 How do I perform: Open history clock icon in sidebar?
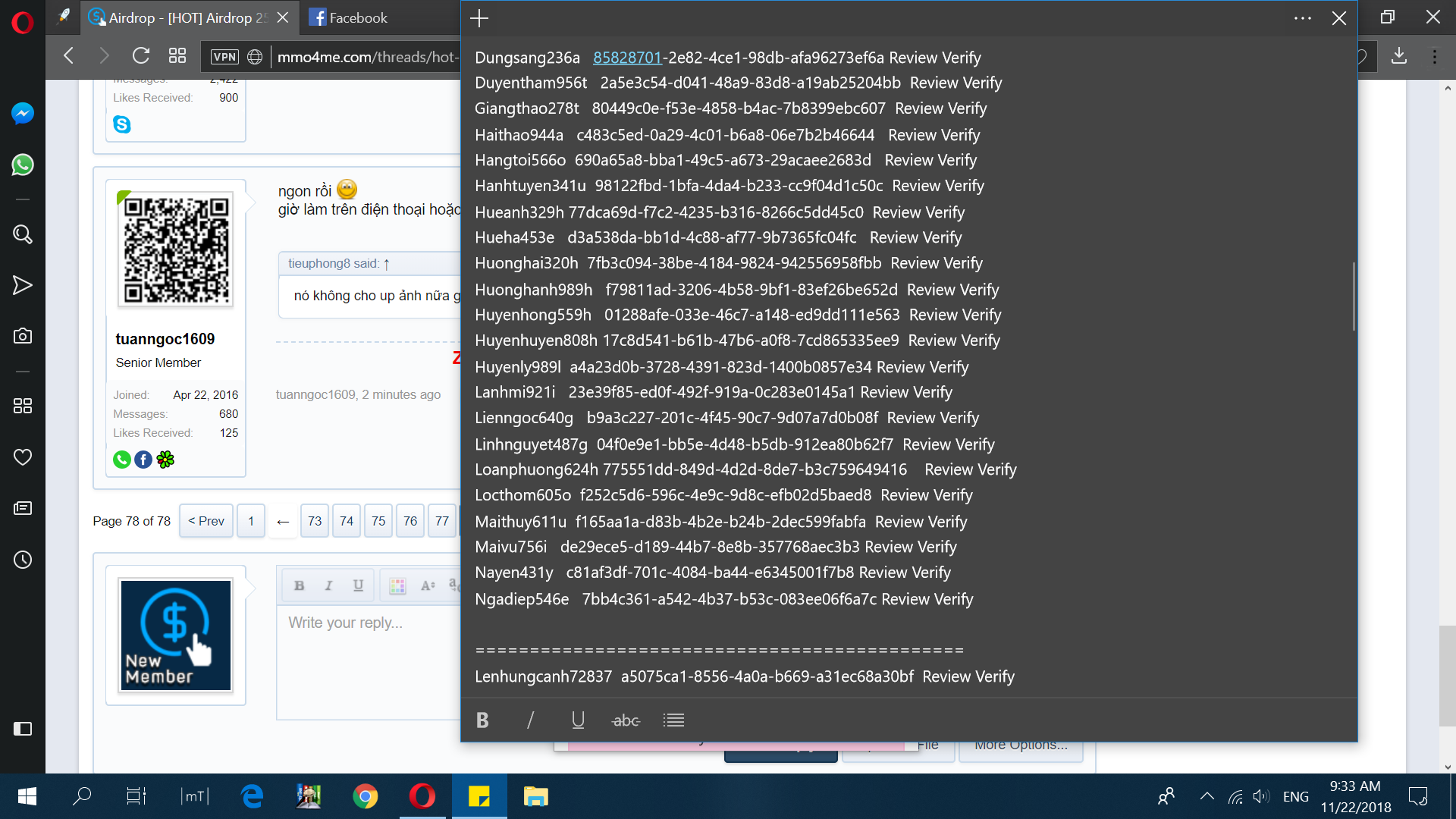click(23, 560)
